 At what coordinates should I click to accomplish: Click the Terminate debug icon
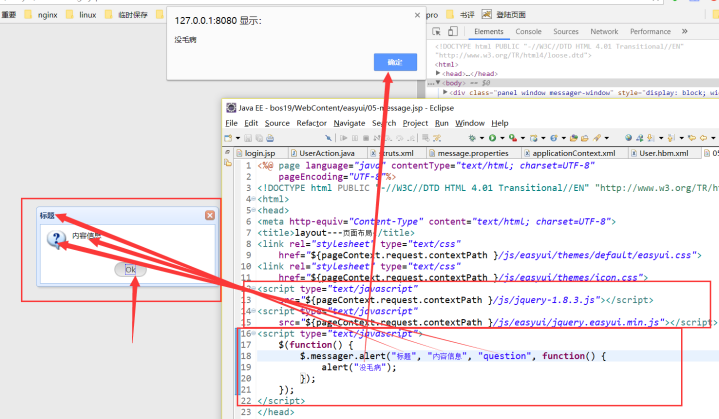coord(366,138)
